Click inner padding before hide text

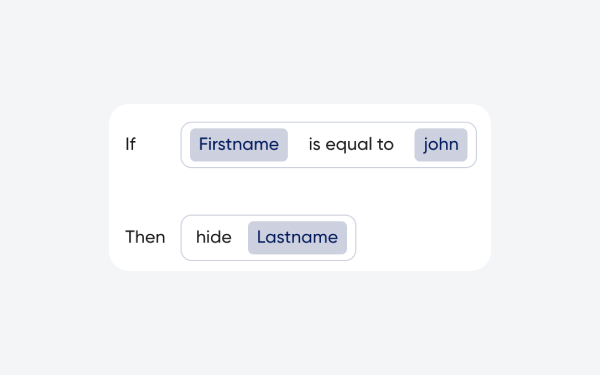(x=189, y=238)
